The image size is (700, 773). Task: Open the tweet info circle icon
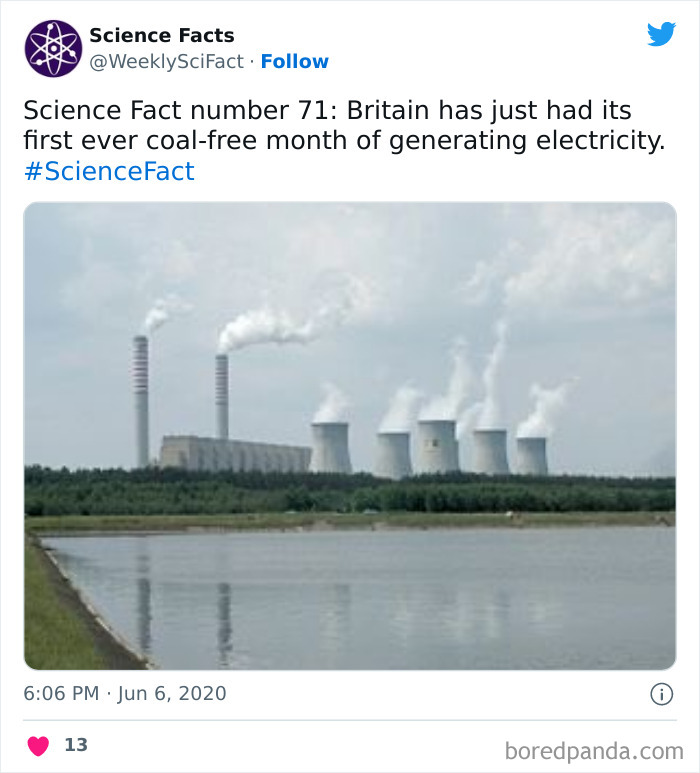pos(661,694)
